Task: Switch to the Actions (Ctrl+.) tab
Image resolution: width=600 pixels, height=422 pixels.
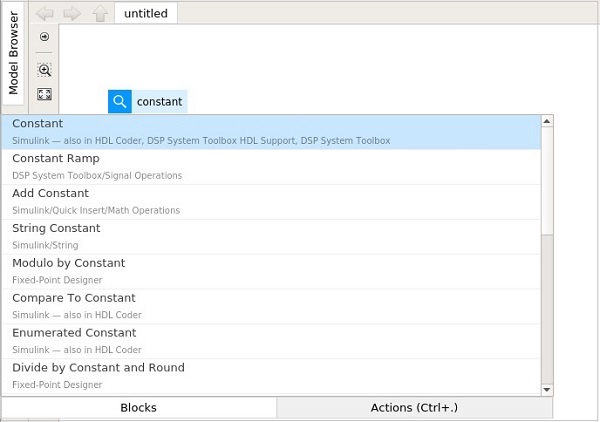Action: pos(414,407)
